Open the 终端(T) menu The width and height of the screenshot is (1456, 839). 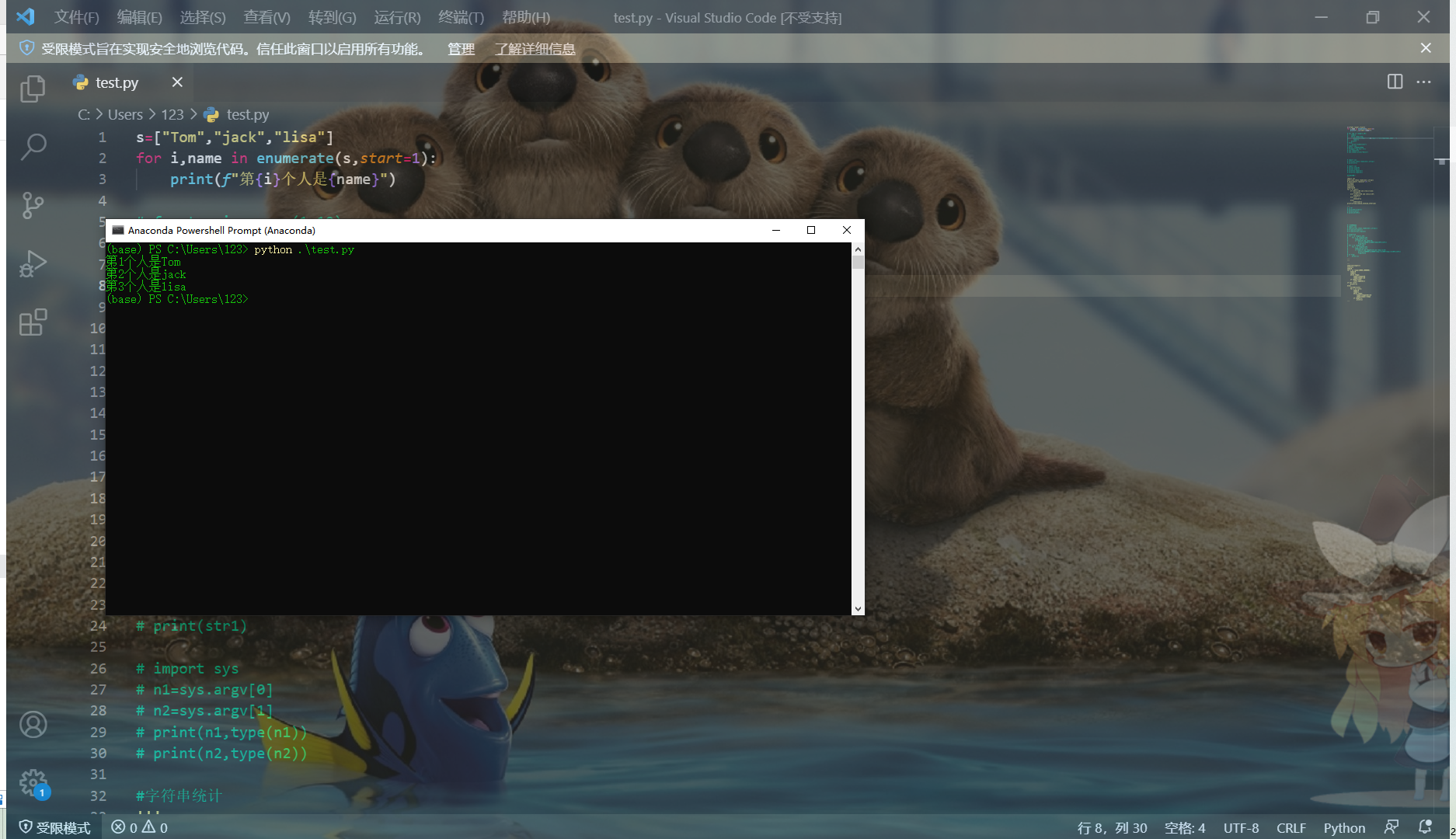pyautogui.click(x=461, y=17)
